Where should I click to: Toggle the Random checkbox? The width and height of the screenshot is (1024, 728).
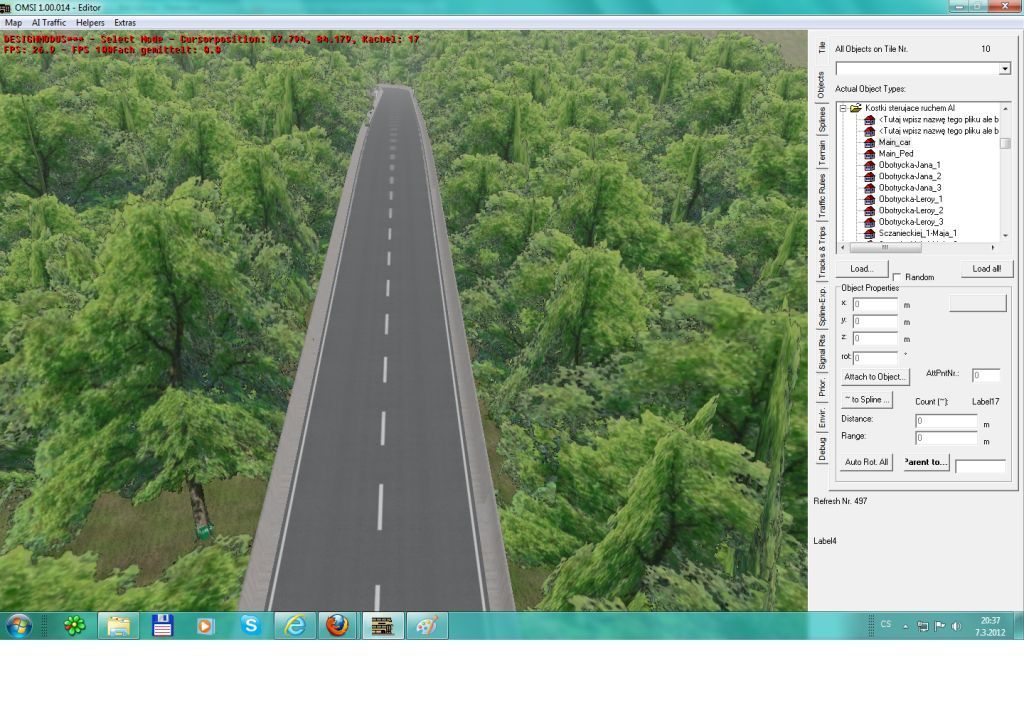[x=898, y=277]
